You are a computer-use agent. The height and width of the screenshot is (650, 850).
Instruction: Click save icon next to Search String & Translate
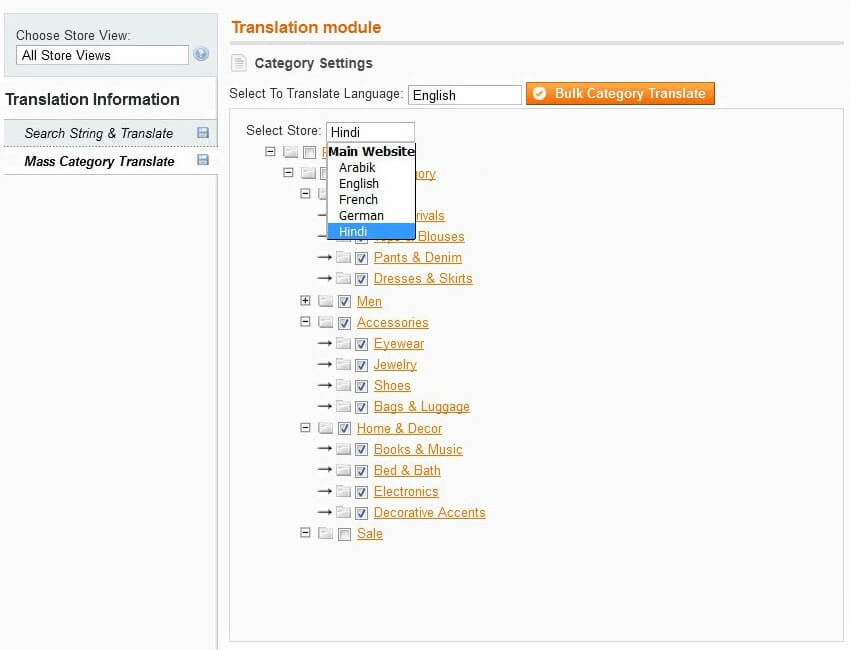pyautogui.click(x=203, y=133)
